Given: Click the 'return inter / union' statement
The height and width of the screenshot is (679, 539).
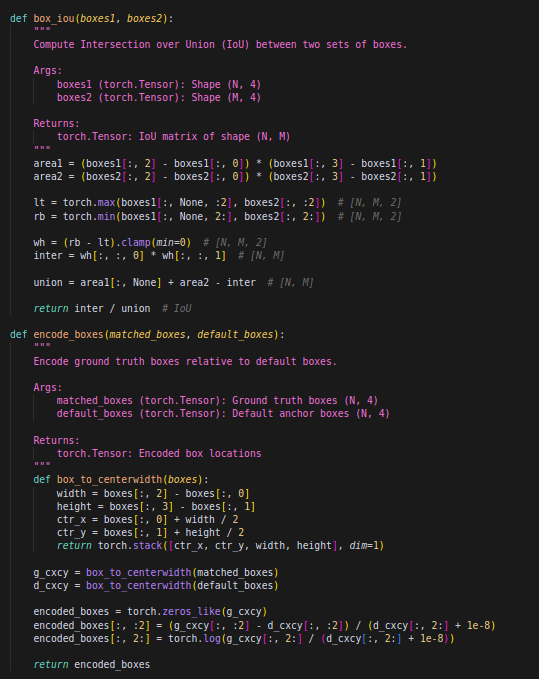Looking at the screenshot, I should coord(92,309).
